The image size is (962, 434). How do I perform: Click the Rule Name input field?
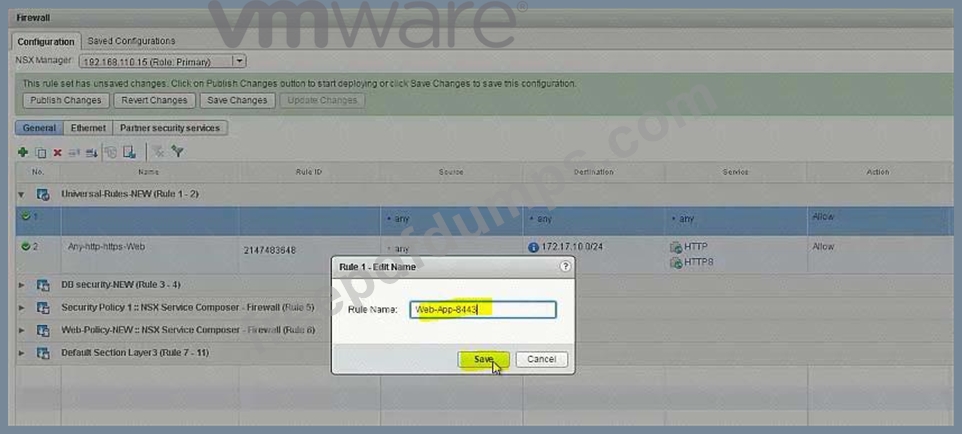point(483,309)
